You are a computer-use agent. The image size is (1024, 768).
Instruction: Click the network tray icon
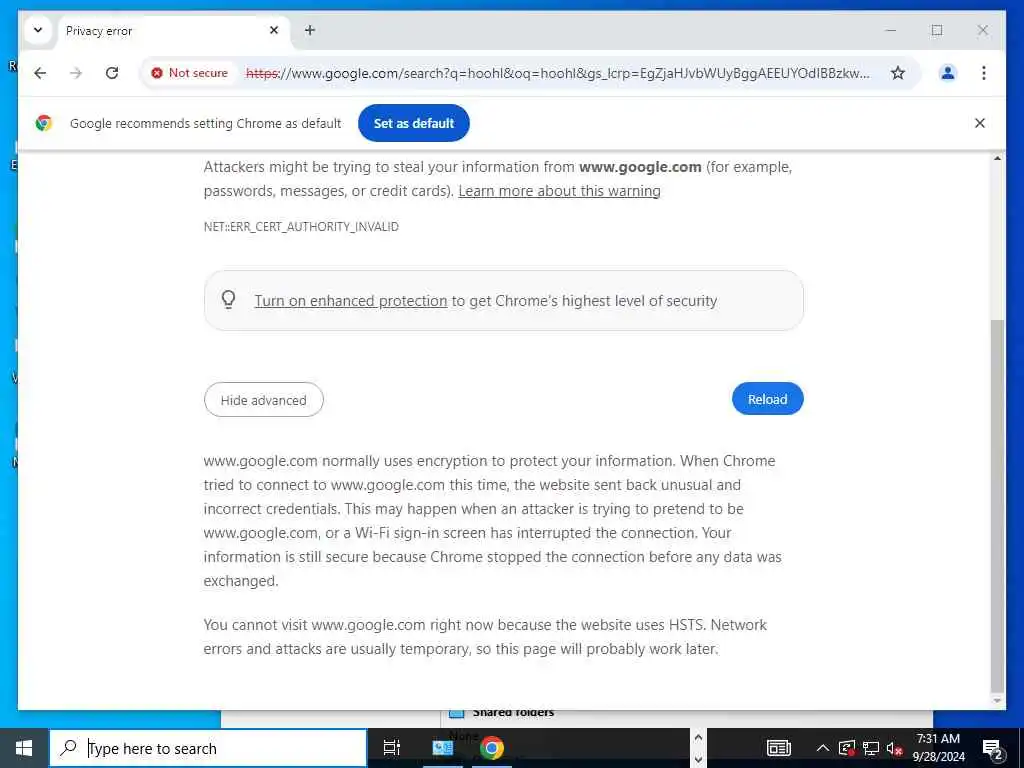click(x=871, y=748)
